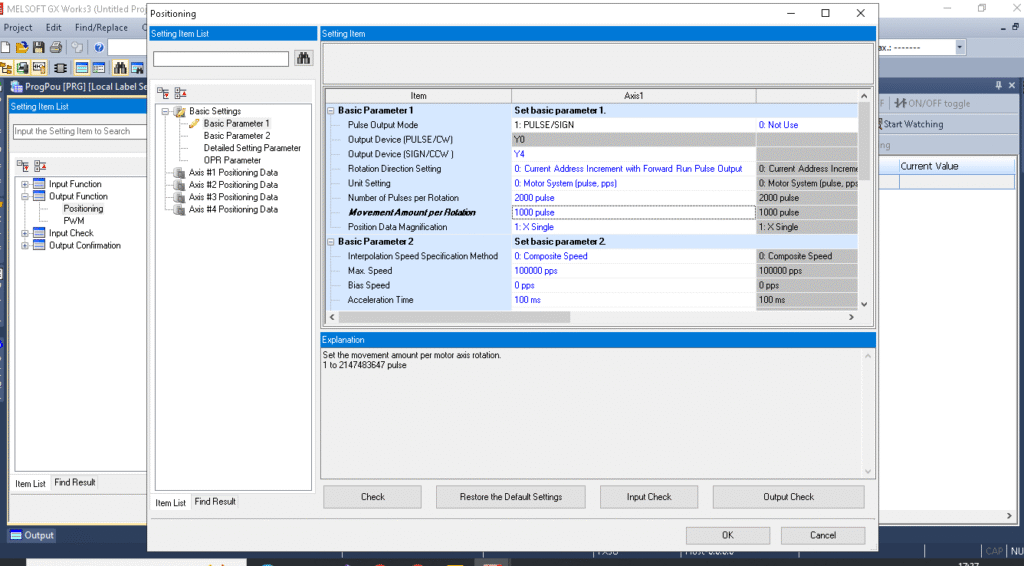
Task: Click the search field in Positioning Setting Item List
Action: 221,59
